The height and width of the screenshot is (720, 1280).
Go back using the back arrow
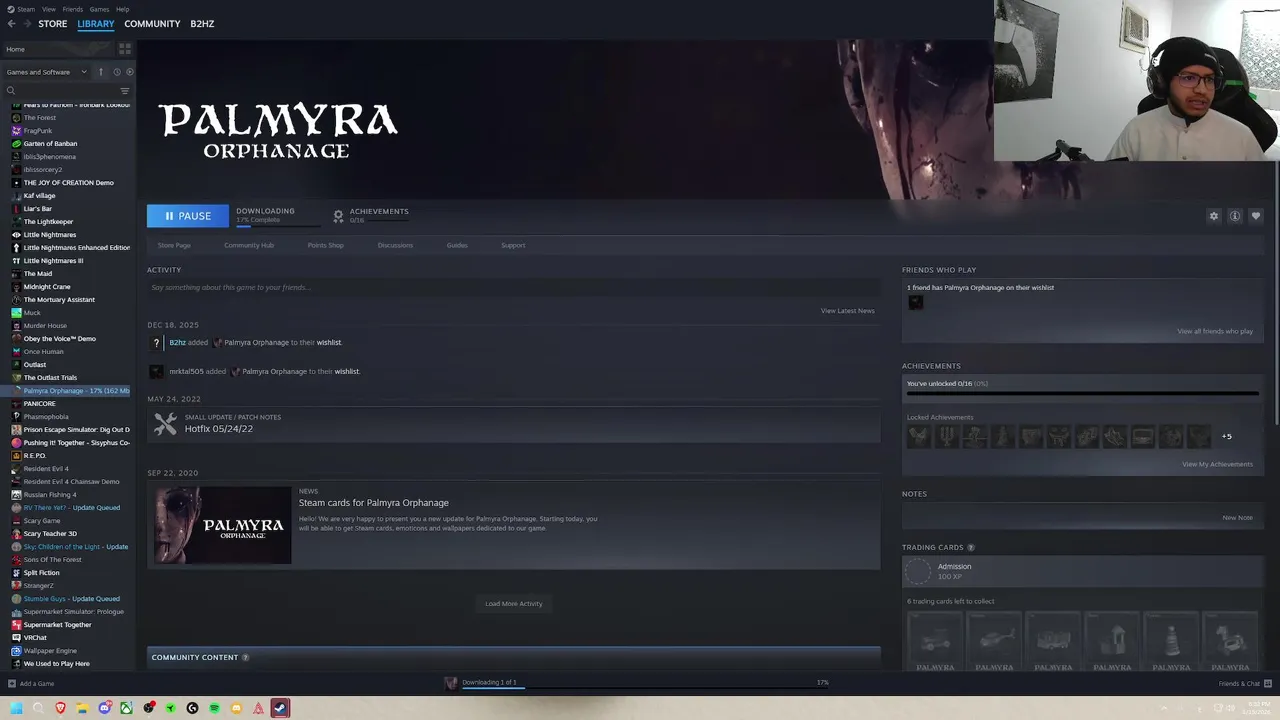[x=11, y=23]
